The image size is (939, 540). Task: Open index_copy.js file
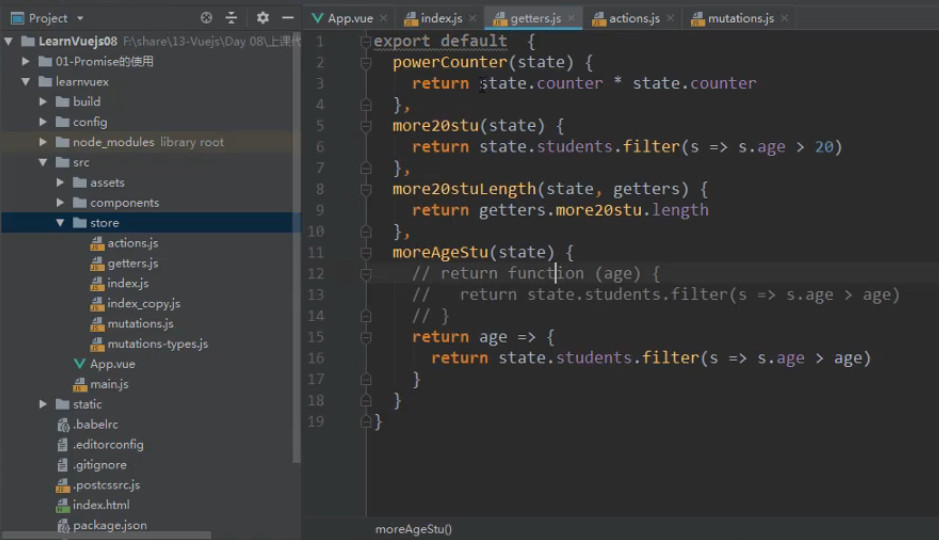pyautogui.click(x=143, y=304)
